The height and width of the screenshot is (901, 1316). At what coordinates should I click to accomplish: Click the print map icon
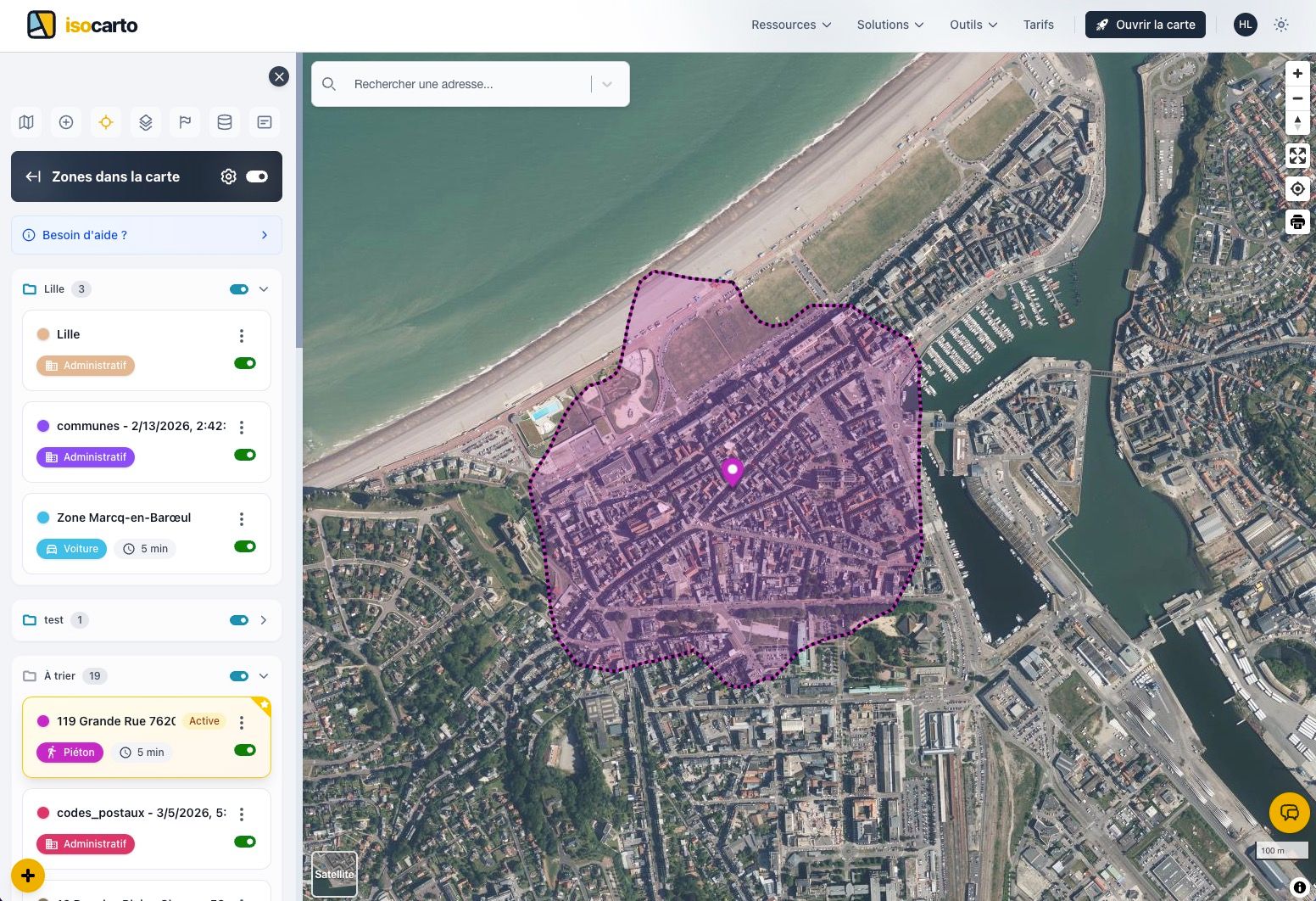[1297, 222]
